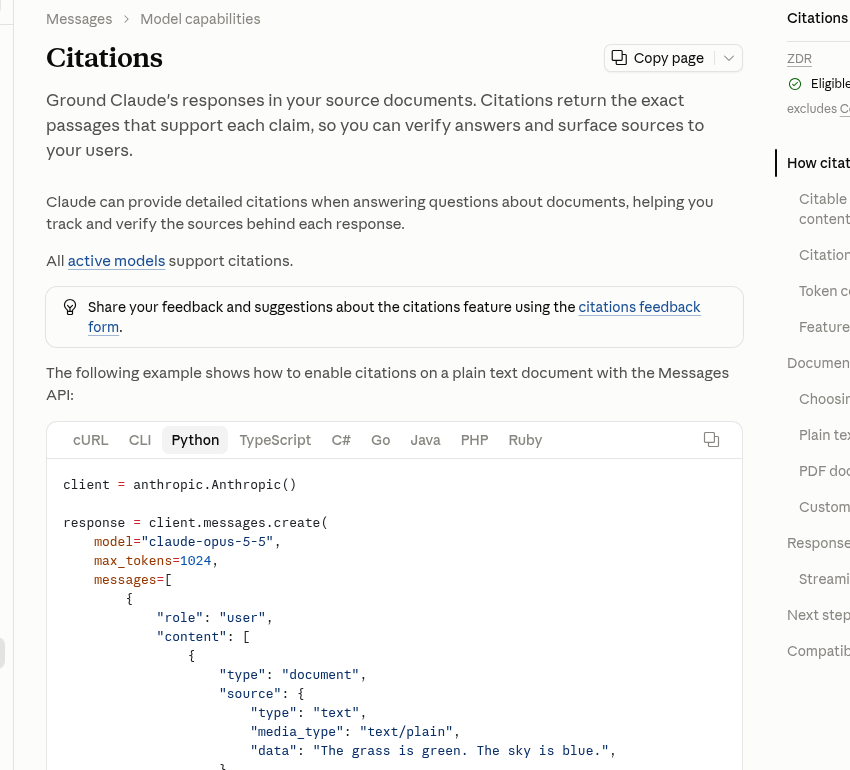The width and height of the screenshot is (850, 770).
Task: Switch to the Go code tab
Action: (381, 440)
